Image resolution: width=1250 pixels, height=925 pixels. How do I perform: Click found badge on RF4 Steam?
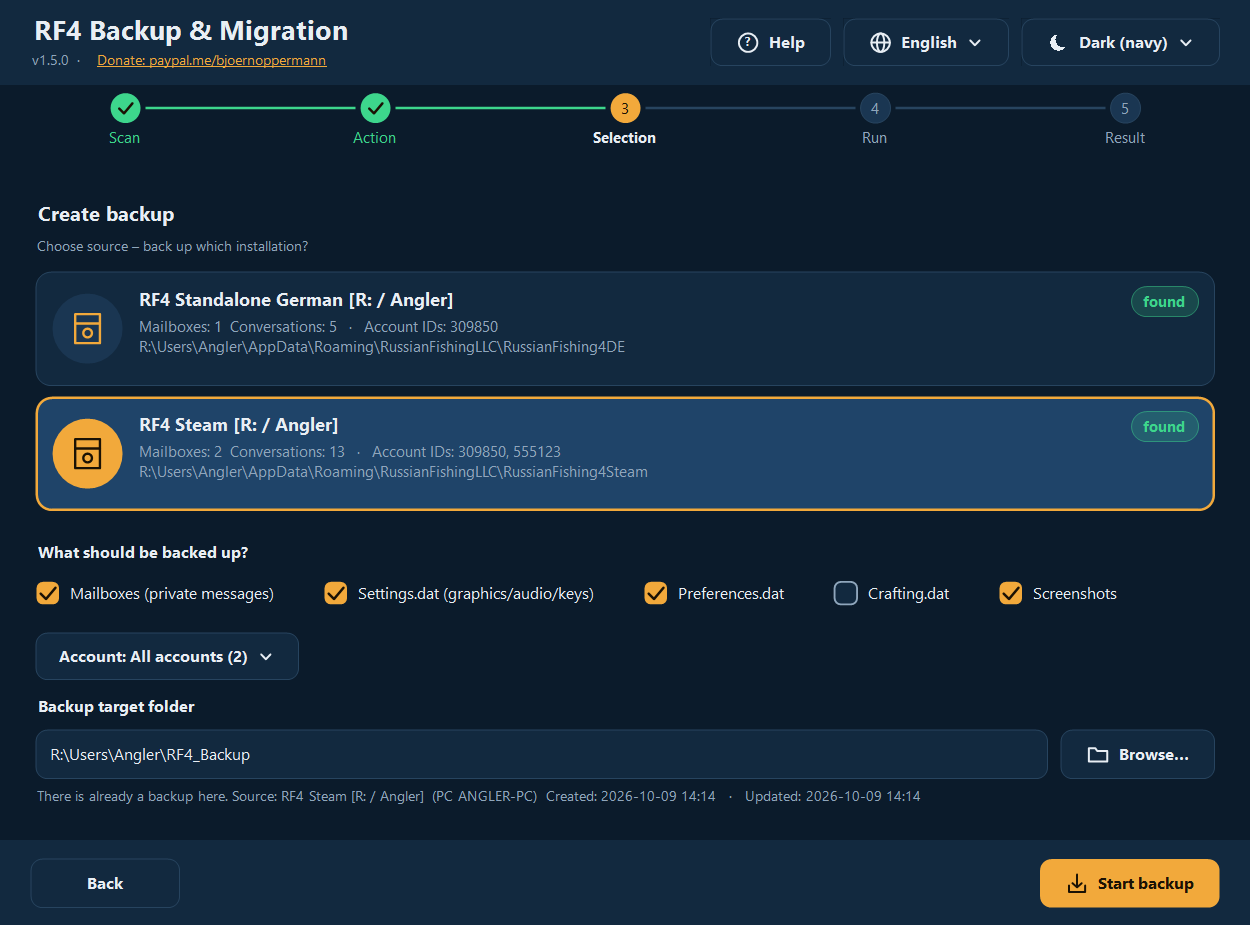(1165, 427)
